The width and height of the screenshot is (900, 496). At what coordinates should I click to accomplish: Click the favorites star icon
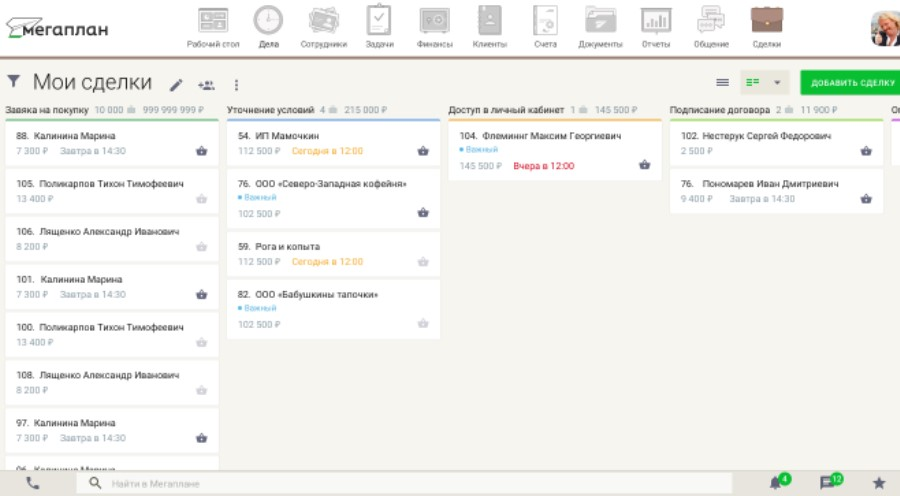[879, 483]
